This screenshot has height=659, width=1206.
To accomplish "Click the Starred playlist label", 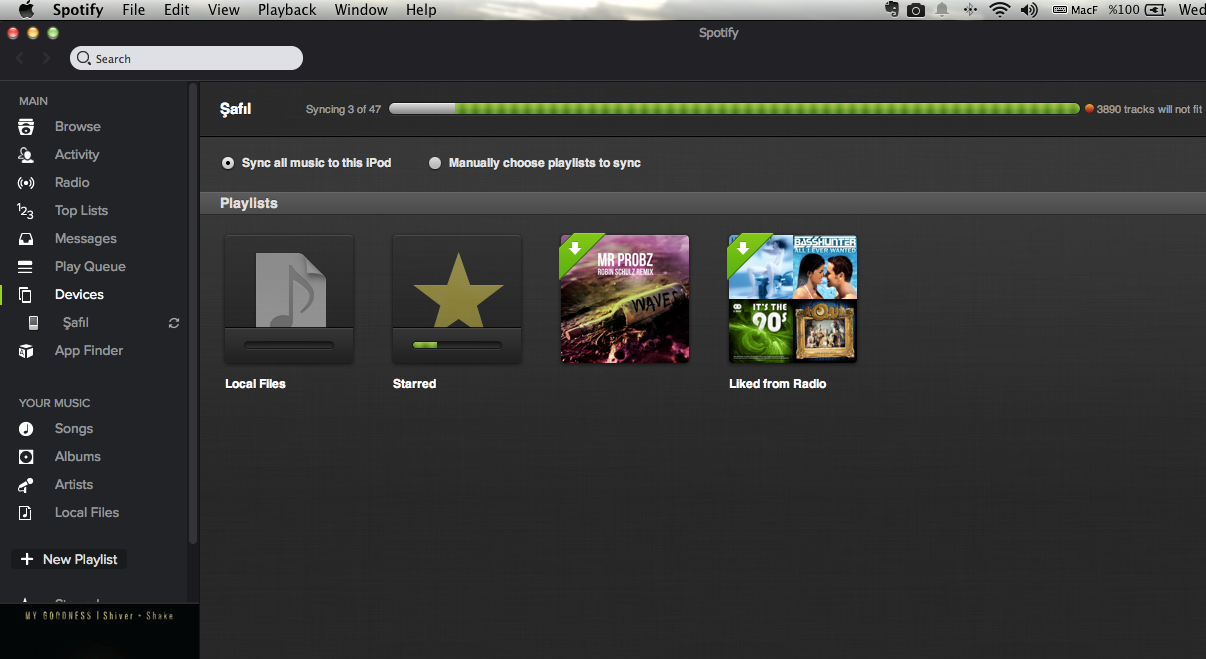I will tap(415, 384).
